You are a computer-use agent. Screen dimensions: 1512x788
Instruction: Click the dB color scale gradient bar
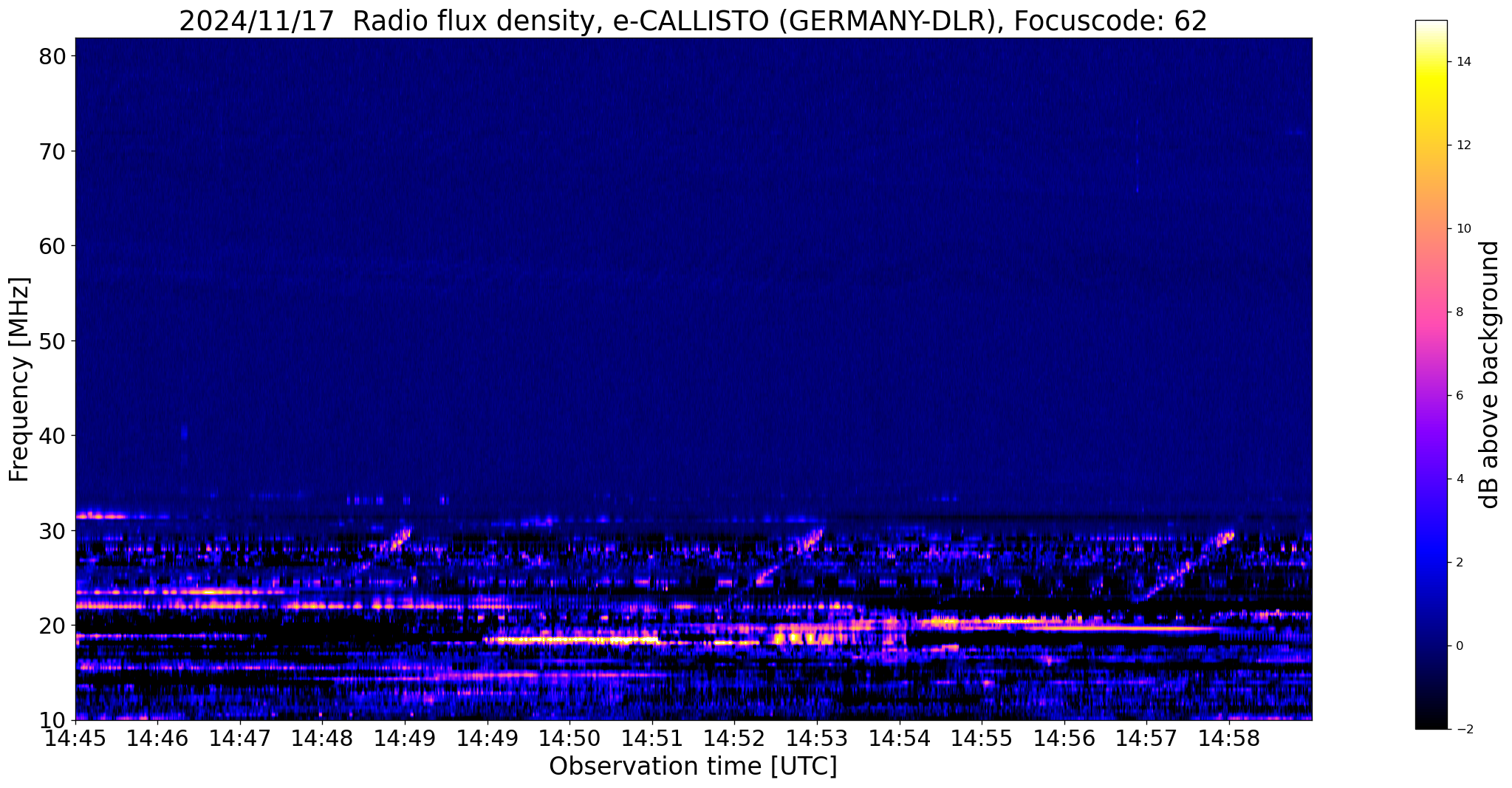click(1431, 374)
